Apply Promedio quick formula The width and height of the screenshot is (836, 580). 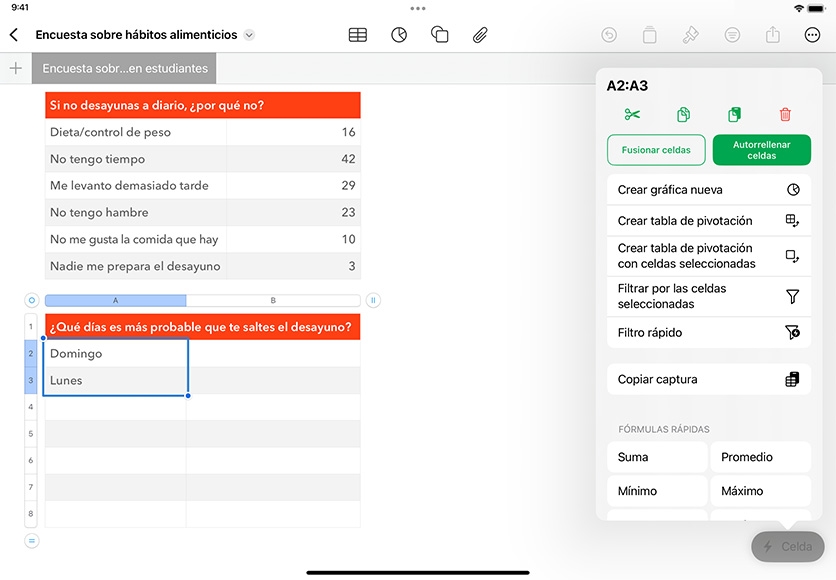point(760,457)
